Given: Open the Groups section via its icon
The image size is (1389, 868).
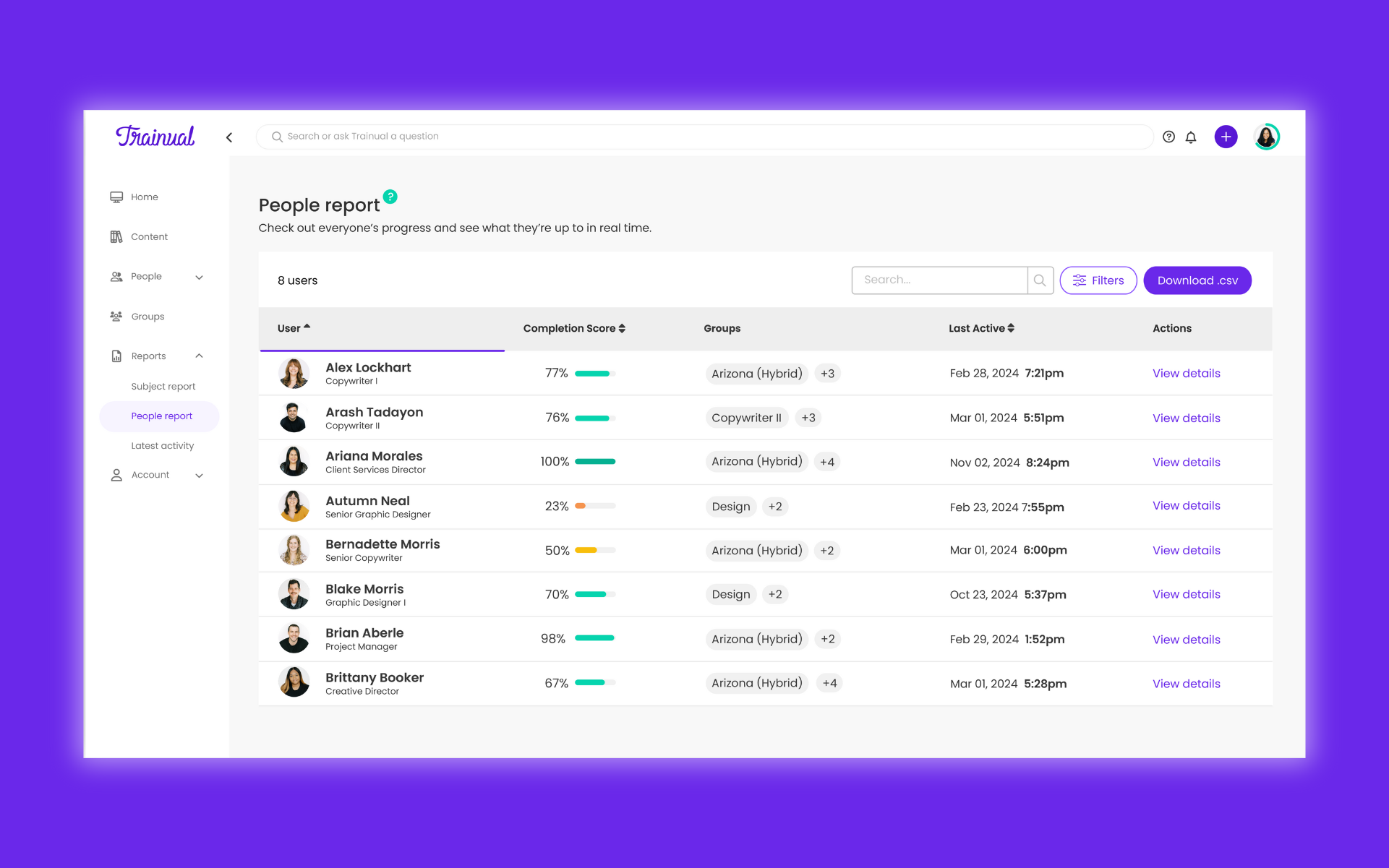Looking at the screenshot, I should point(117,316).
